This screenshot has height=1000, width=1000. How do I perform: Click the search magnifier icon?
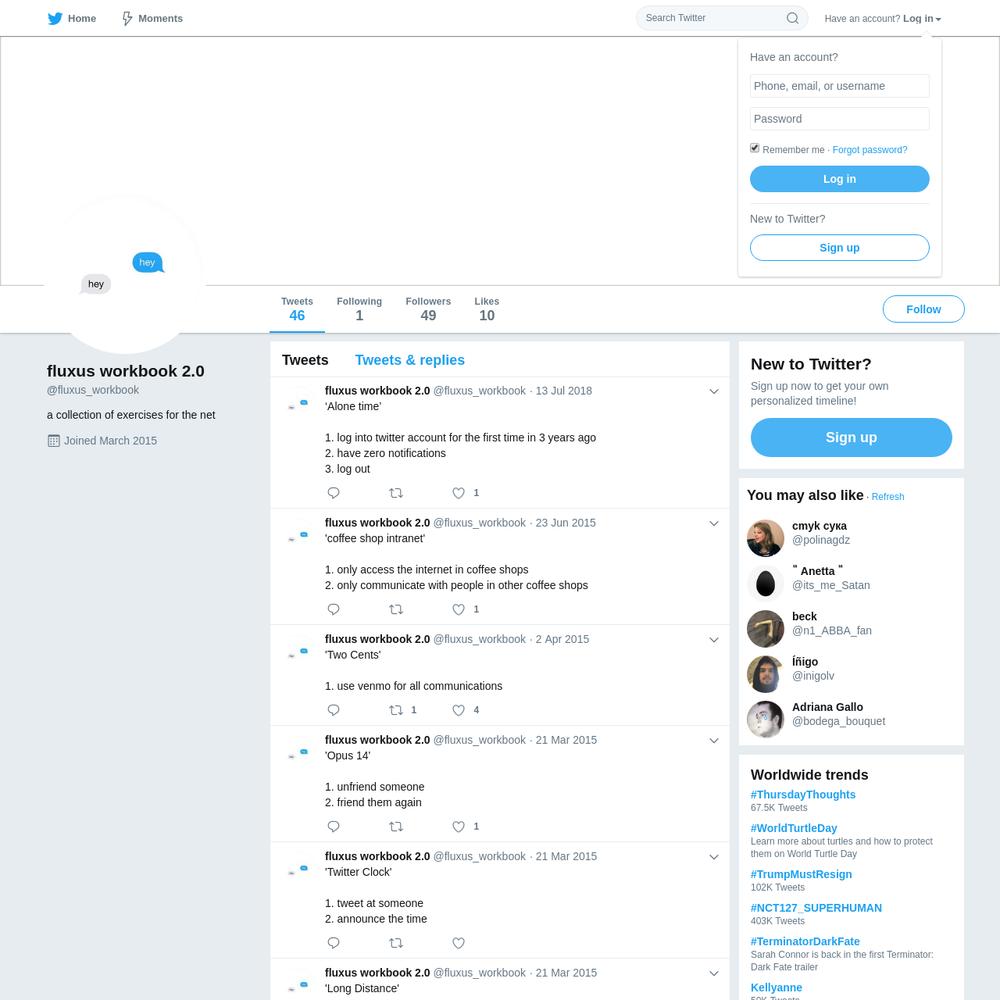point(792,18)
